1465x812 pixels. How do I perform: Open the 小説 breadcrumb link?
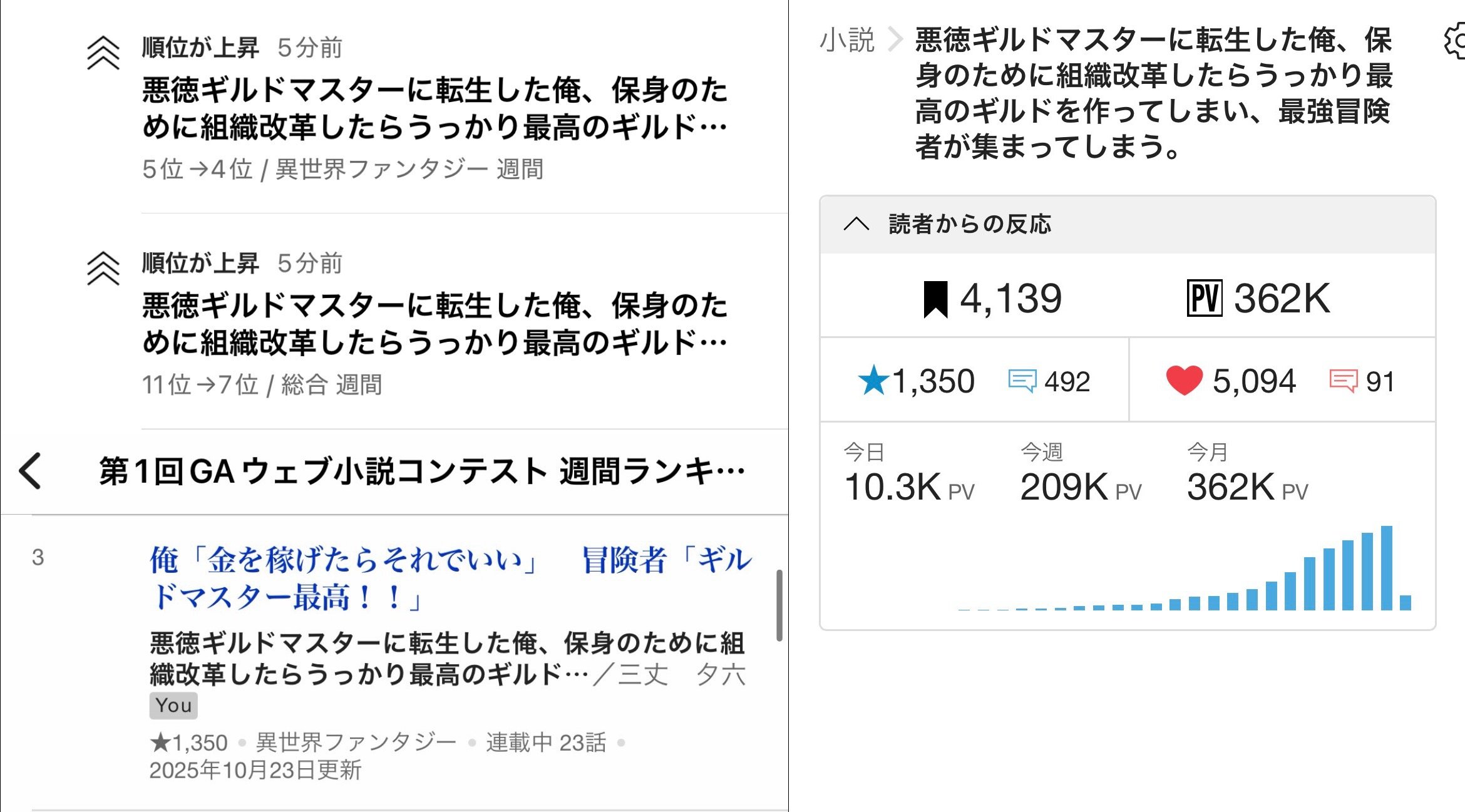coord(846,40)
